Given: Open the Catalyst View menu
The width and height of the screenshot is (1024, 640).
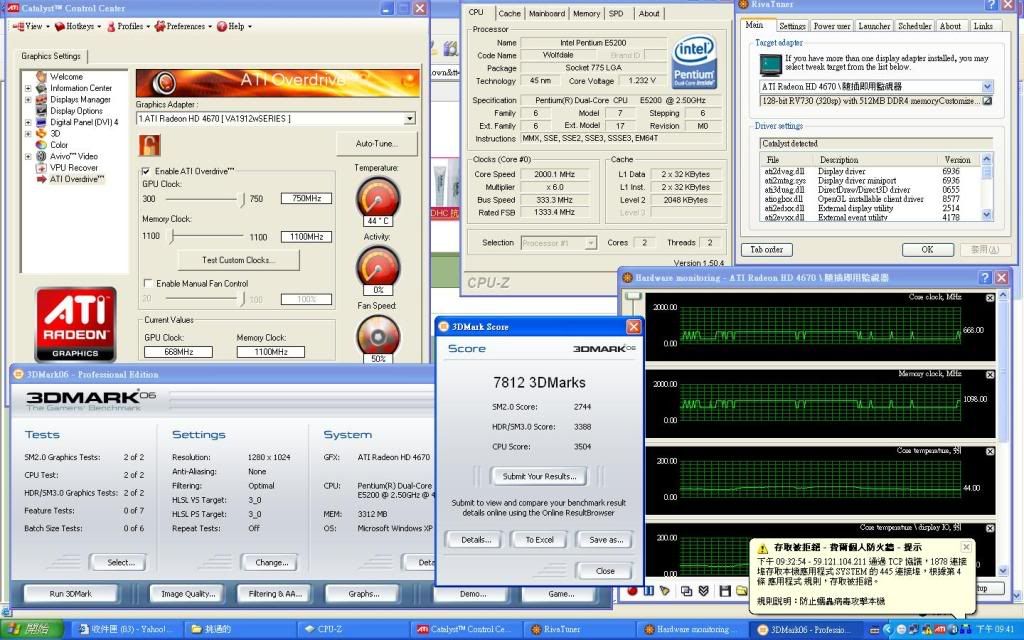Looking at the screenshot, I should click(x=30, y=26).
